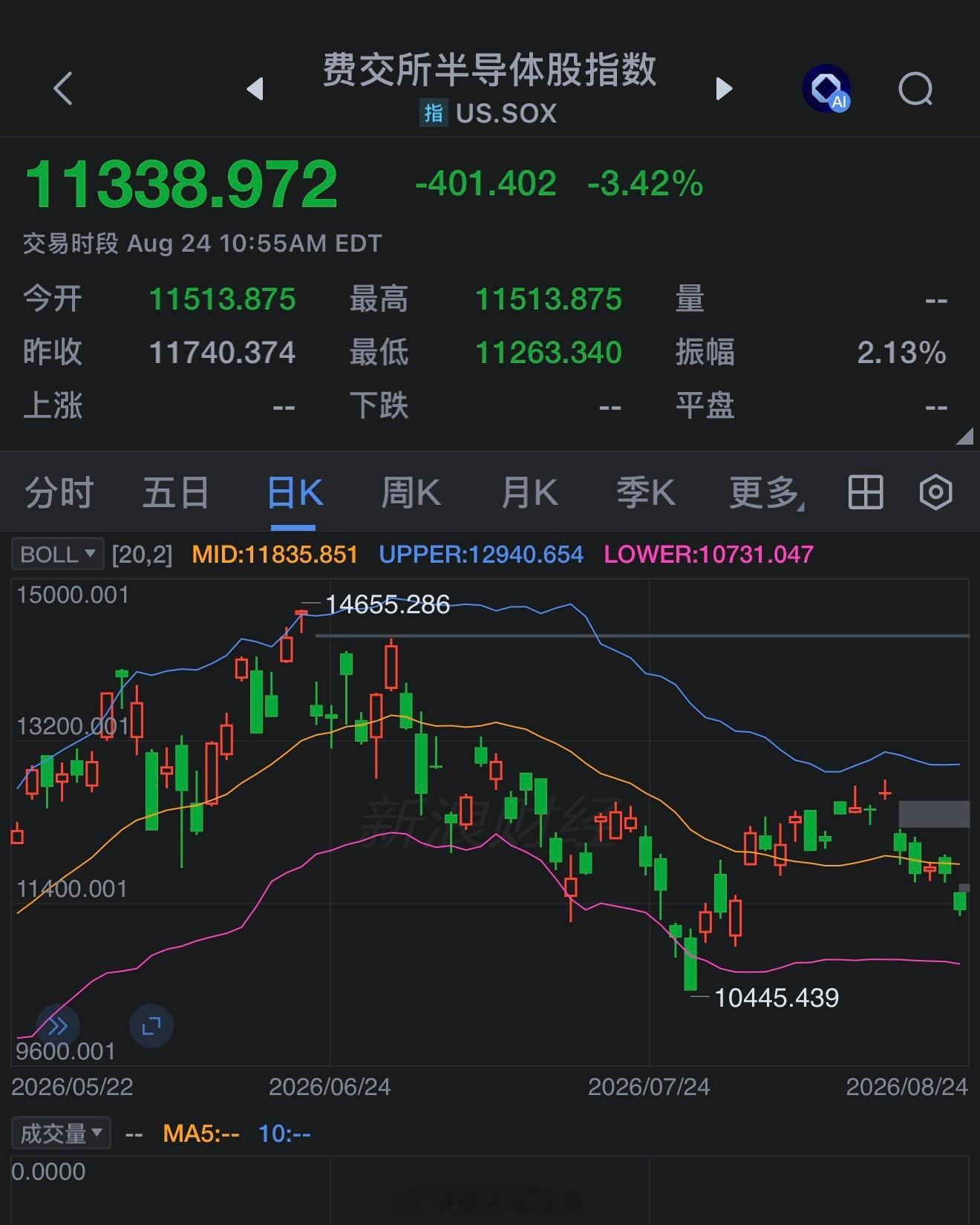Tap the 下跌 label
The height and width of the screenshot is (1225, 980).
(379, 406)
